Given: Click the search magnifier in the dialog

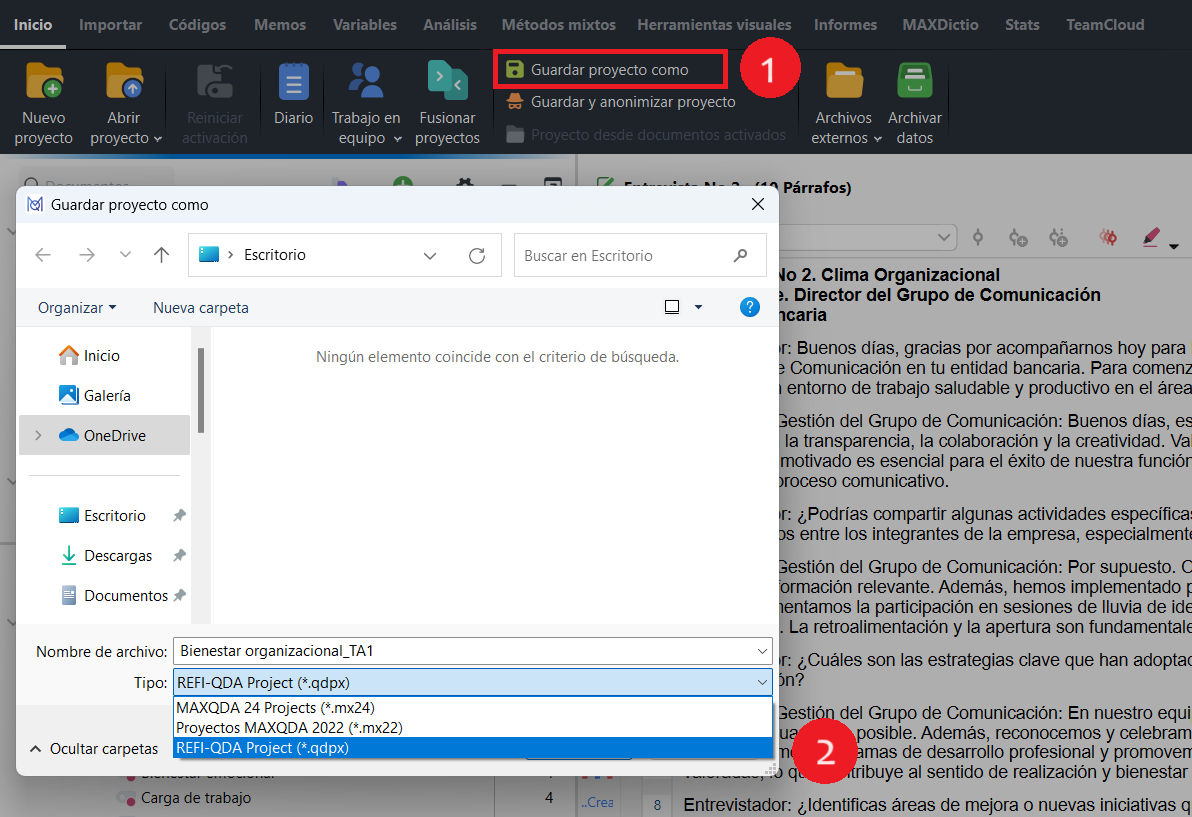Looking at the screenshot, I should coord(740,255).
